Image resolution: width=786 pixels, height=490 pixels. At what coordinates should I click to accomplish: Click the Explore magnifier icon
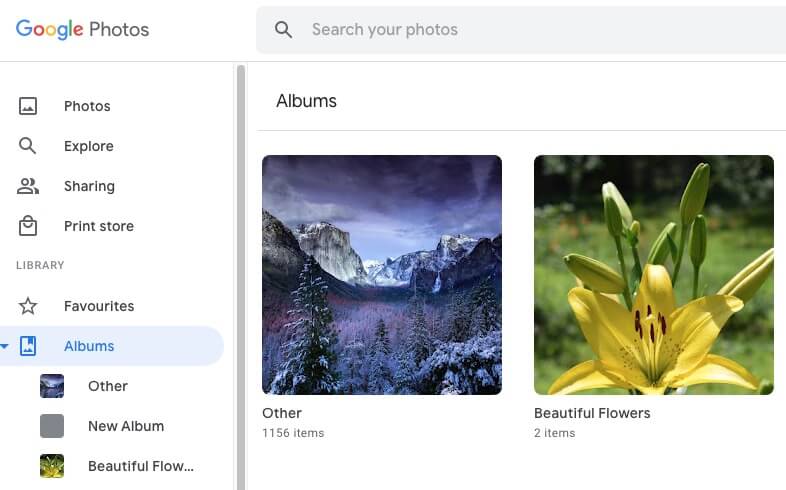[x=27, y=146]
